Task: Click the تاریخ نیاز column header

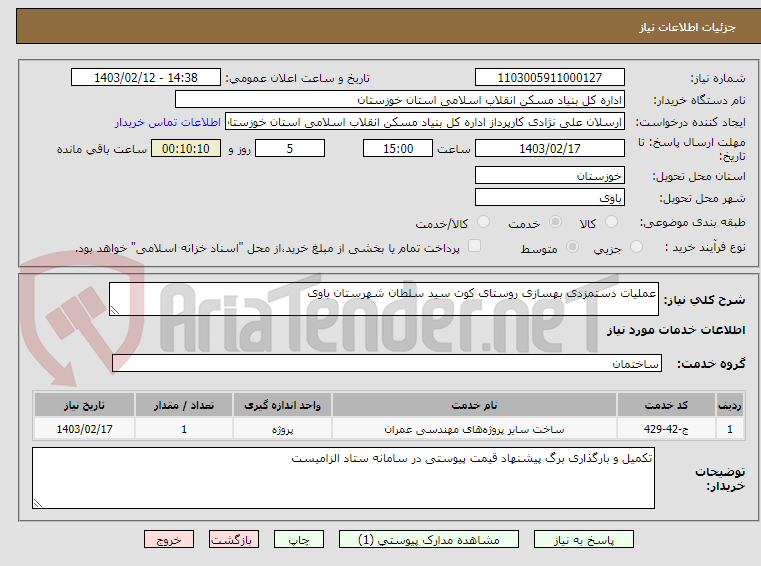Action: (84, 405)
